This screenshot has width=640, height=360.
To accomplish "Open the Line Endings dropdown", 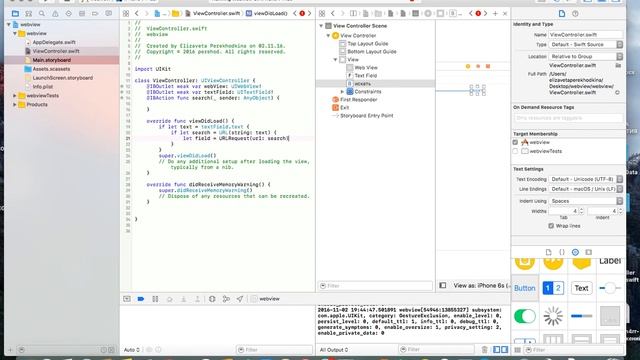I will pyautogui.click(x=586, y=189).
